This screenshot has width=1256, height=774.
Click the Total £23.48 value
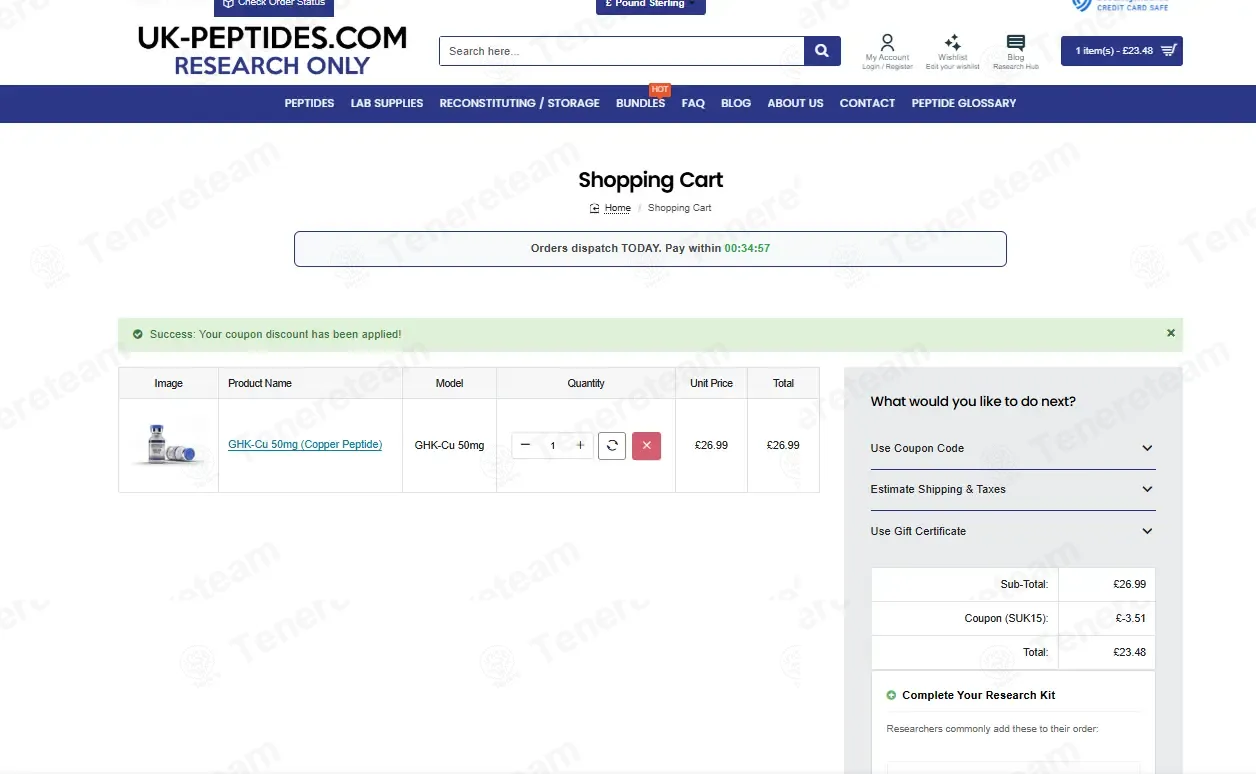pyautogui.click(x=1129, y=652)
